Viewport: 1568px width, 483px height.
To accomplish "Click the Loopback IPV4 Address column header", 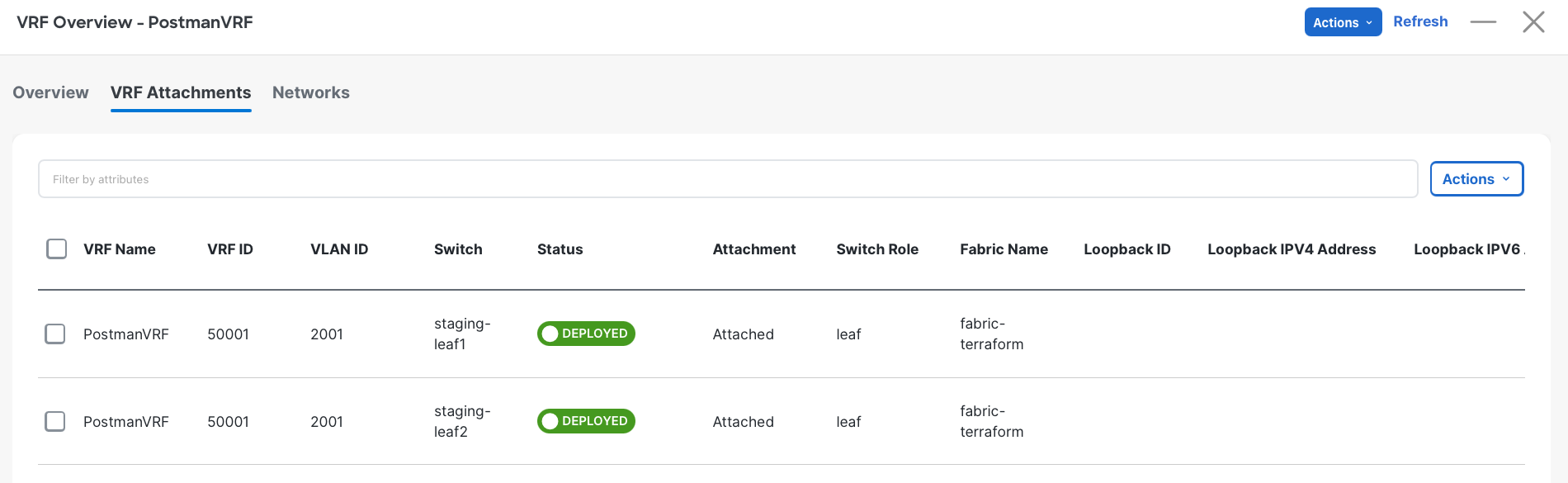I will (1292, 249).
